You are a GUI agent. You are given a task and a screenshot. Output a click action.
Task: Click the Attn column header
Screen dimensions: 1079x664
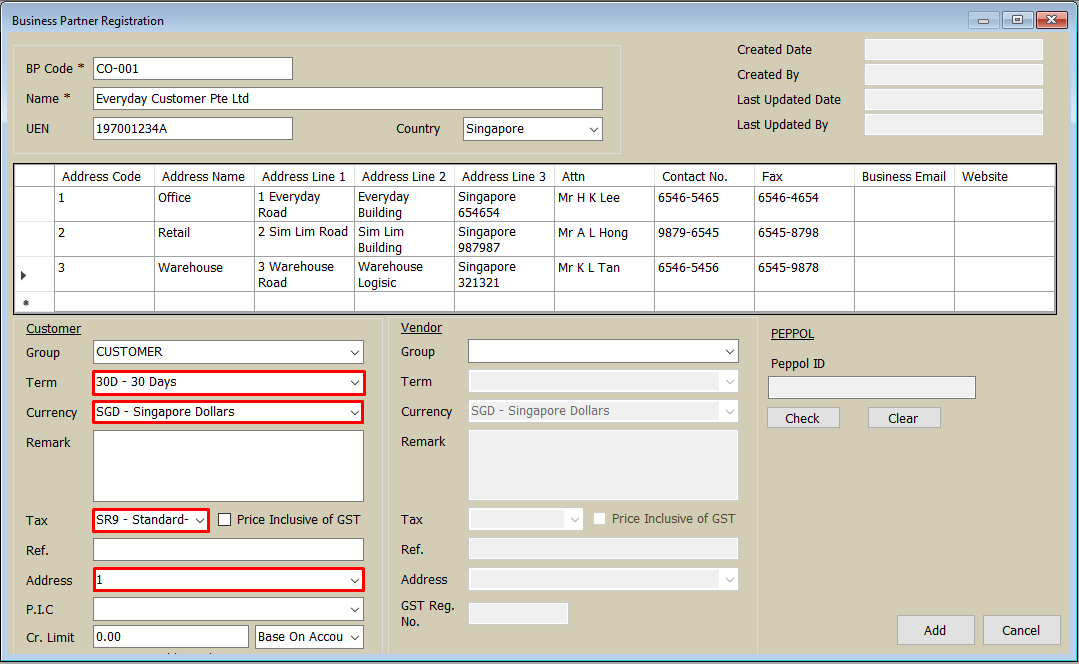pyautogui.click(x=604, y=176)
